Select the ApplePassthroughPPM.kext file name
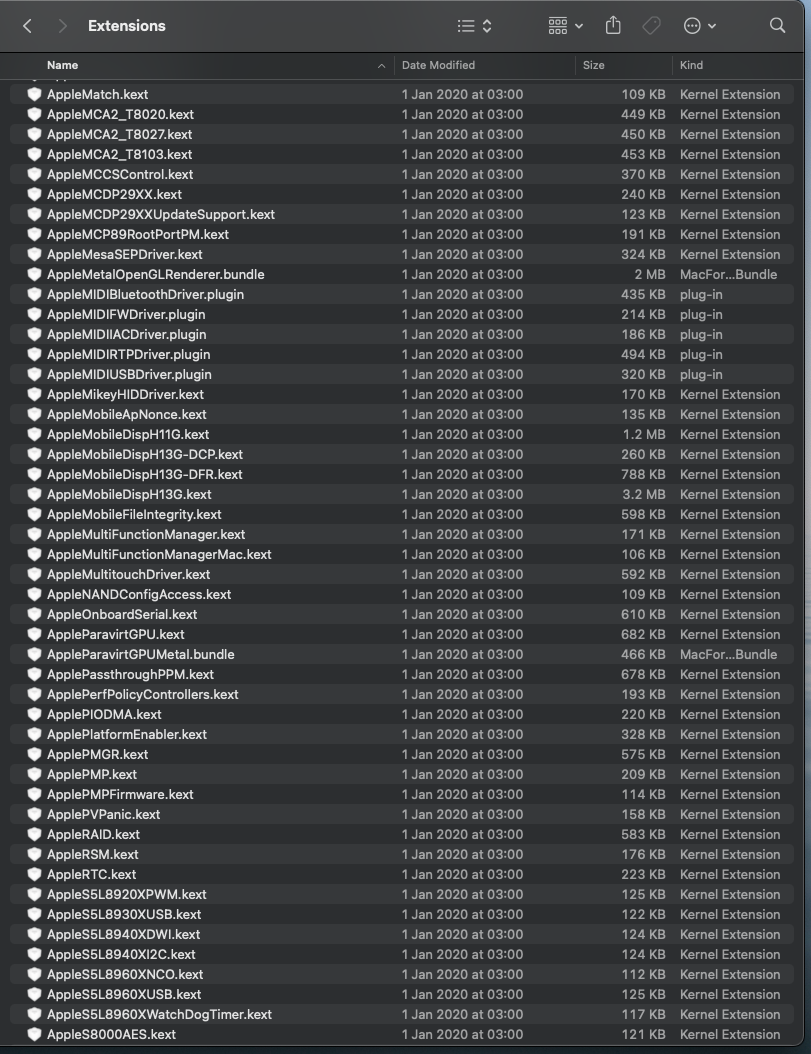The height and width of the screenshot is (1054, 811). pyautogui.click(x=130, y=674)
